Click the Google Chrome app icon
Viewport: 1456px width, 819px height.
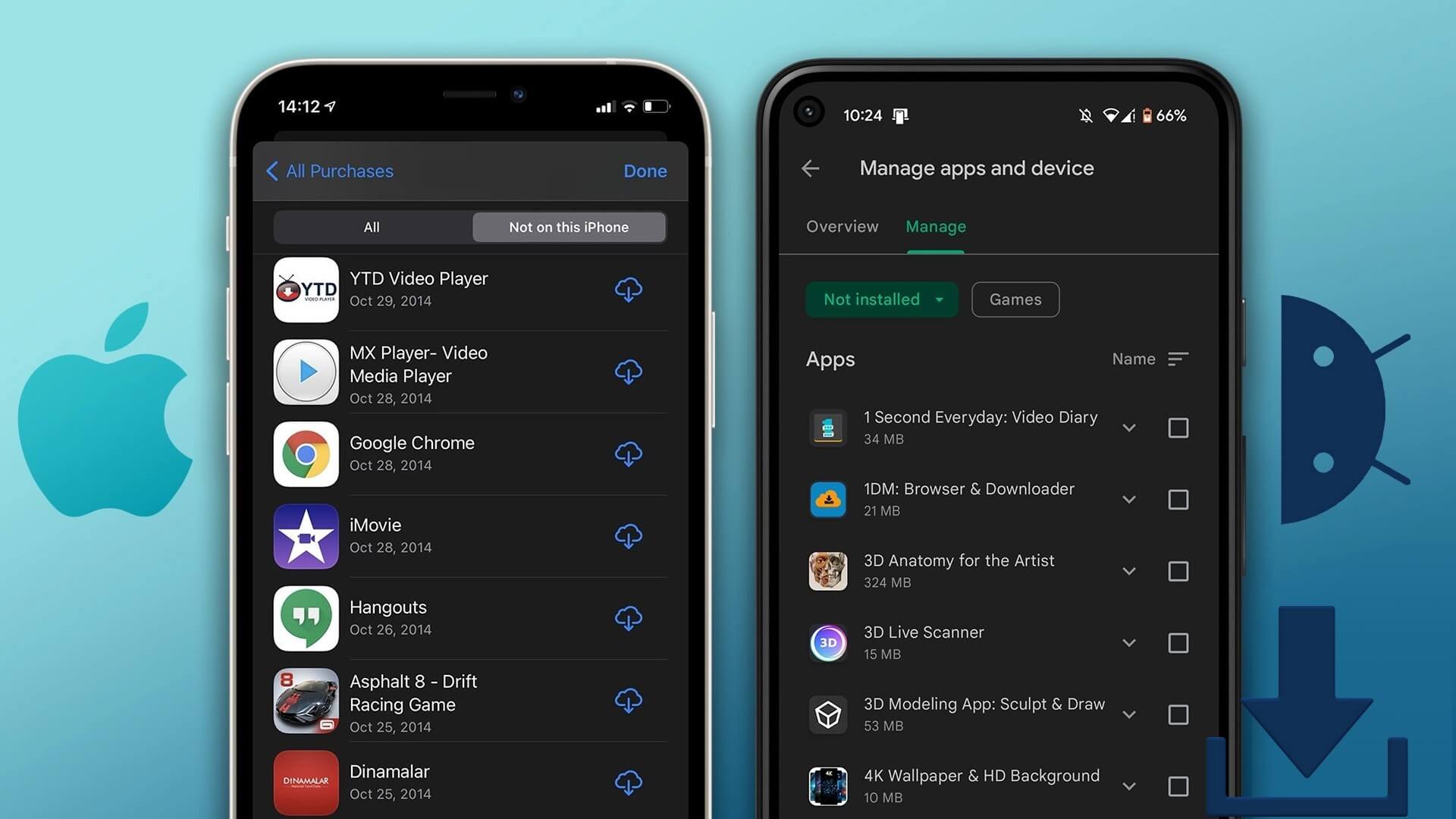[306, 453]
